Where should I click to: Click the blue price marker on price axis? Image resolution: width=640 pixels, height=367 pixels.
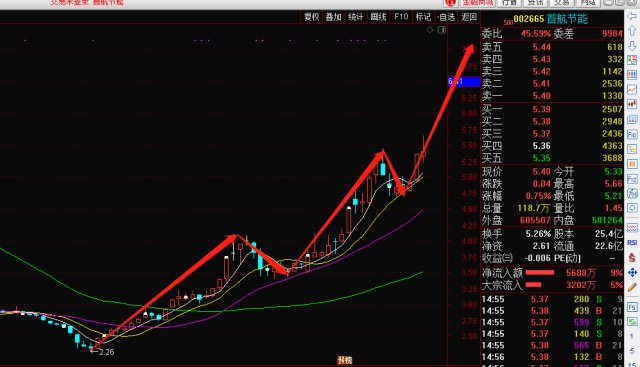tap(464, 82)
